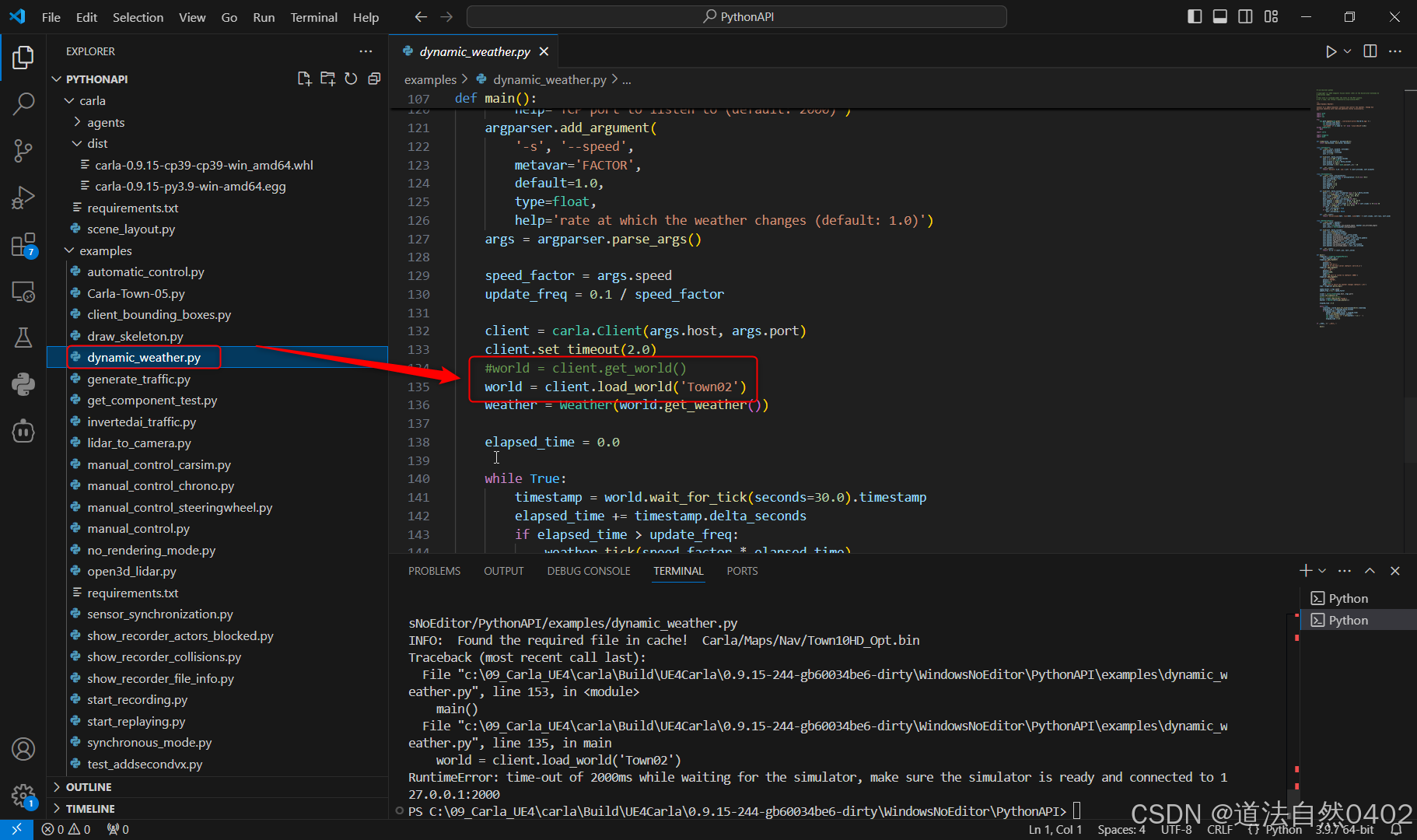Show errors and warnings count
This screenshot has width=1417, height=840.
[66, 829]
